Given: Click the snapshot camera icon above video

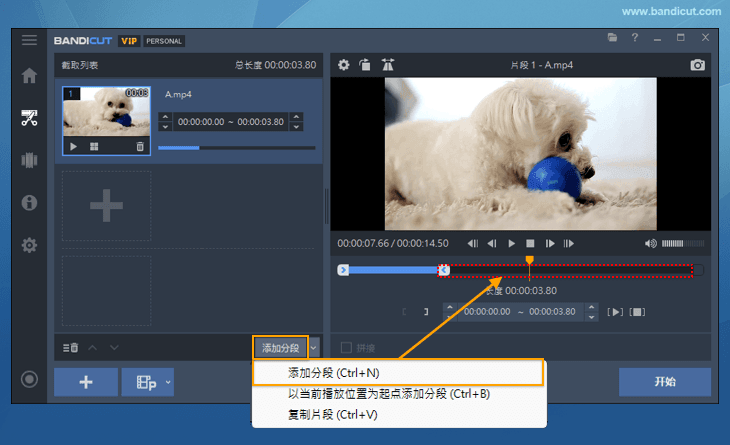Looking at the screenshot, I should [698, 65].
